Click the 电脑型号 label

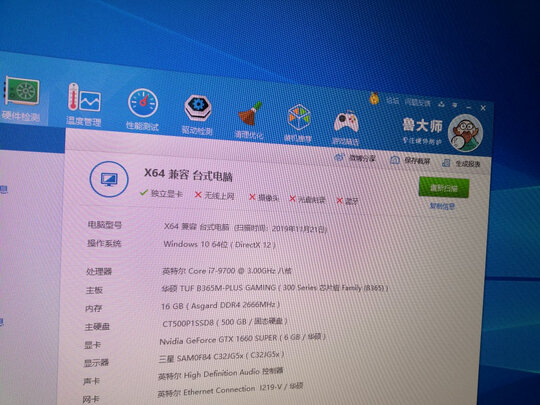105,225
